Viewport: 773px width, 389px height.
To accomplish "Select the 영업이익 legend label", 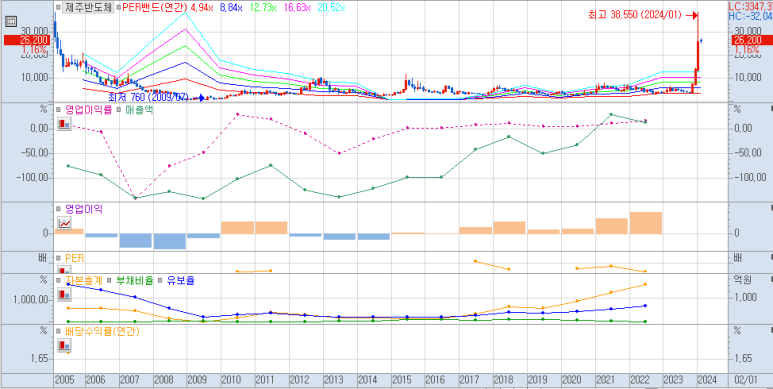I will pyautogui.click(x=84, y=209).
